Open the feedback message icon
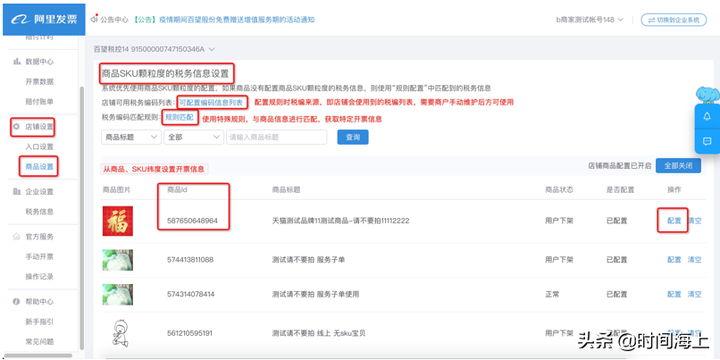The width and height of the screenshot is (720, 360). 707,141
